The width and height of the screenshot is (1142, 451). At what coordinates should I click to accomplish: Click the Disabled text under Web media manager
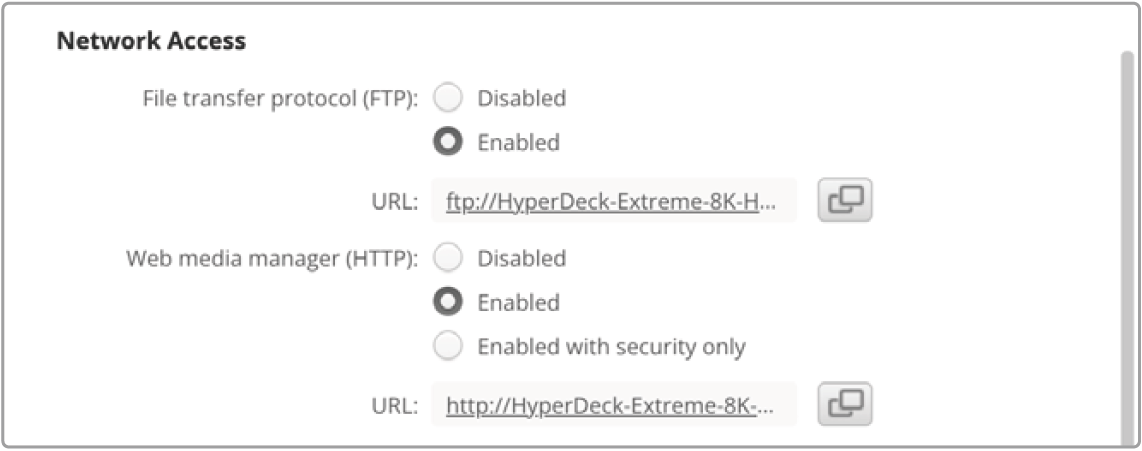[x=521, y=259]
